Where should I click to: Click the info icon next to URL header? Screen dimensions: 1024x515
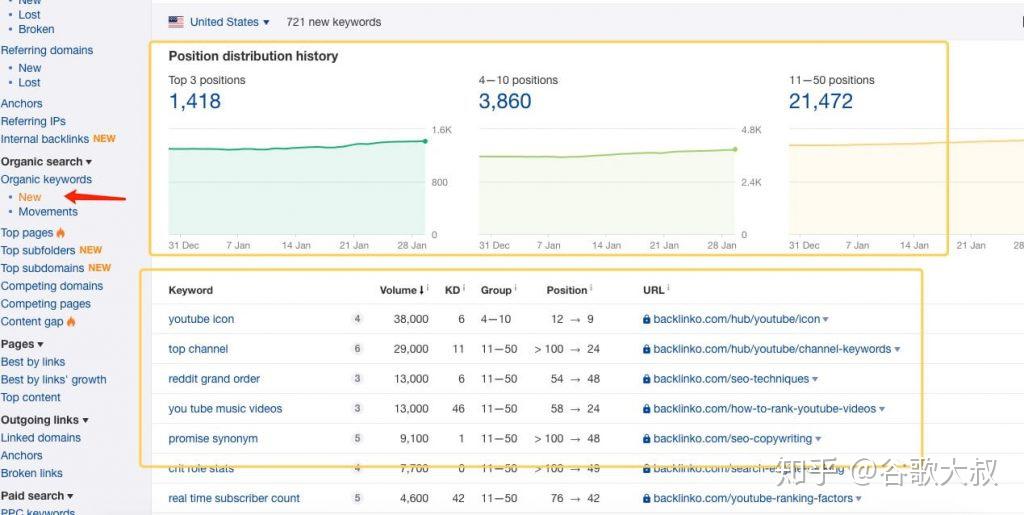pyautogui.click(x=668, y=287)
